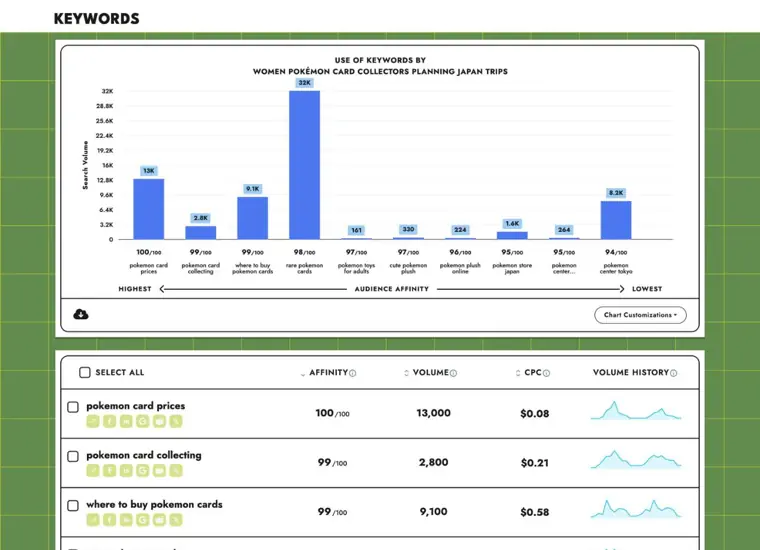Click search icon under 'where to buy pokemon cards'
This screenshot has height=550, width=760.
pos(176,520)
